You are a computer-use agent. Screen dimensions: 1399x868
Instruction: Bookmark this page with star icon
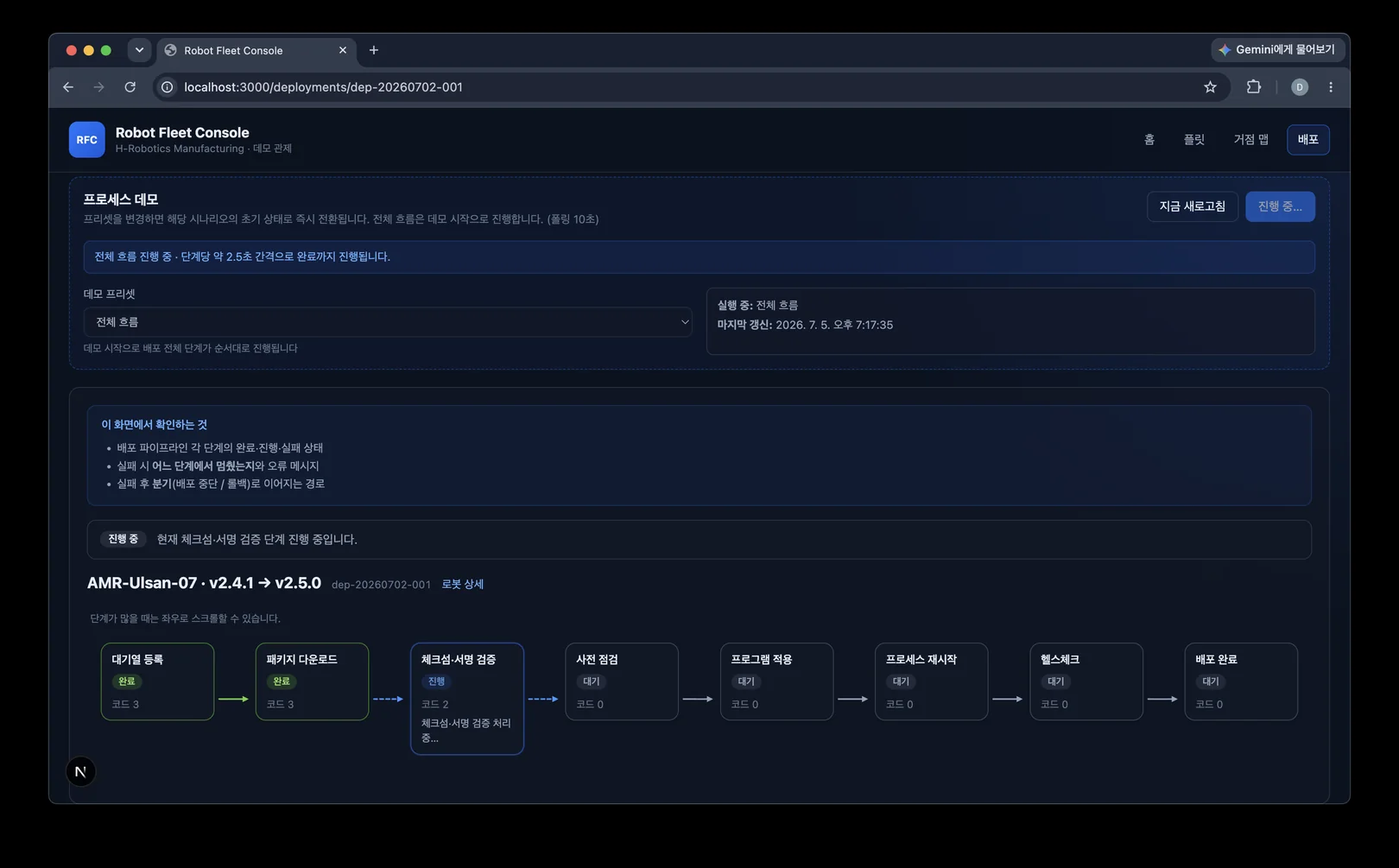tap(1210, 87)
